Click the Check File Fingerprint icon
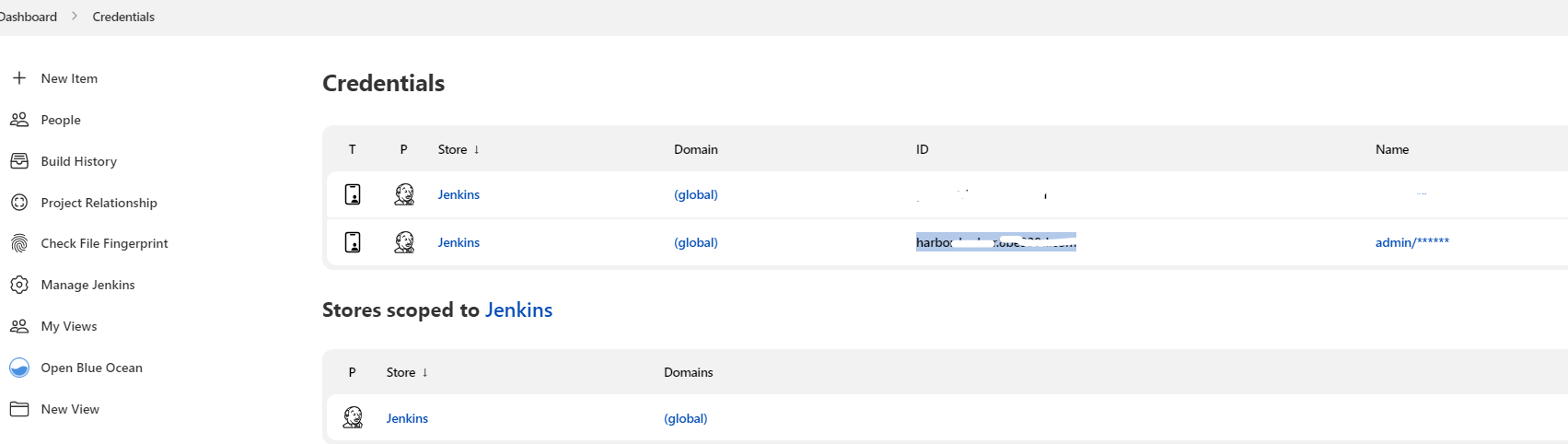Screen dimensions: 1568x444 pos(19,243)
